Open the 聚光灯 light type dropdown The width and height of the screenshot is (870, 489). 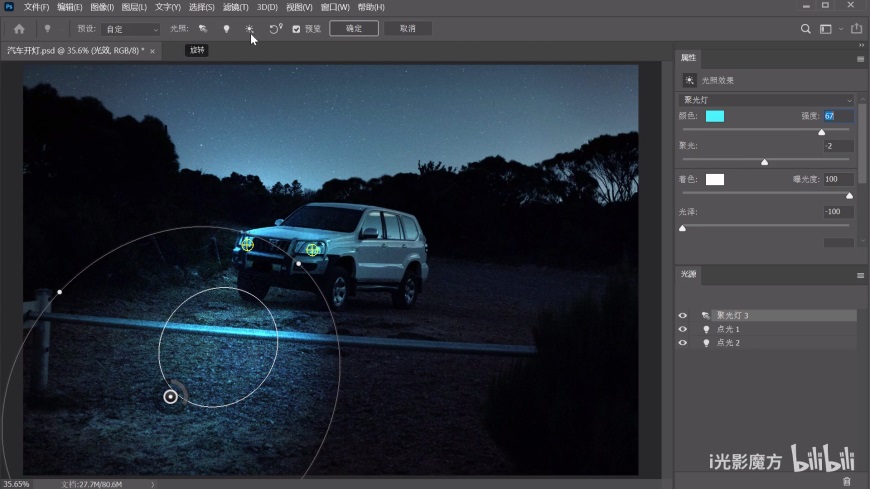point(766,100)
